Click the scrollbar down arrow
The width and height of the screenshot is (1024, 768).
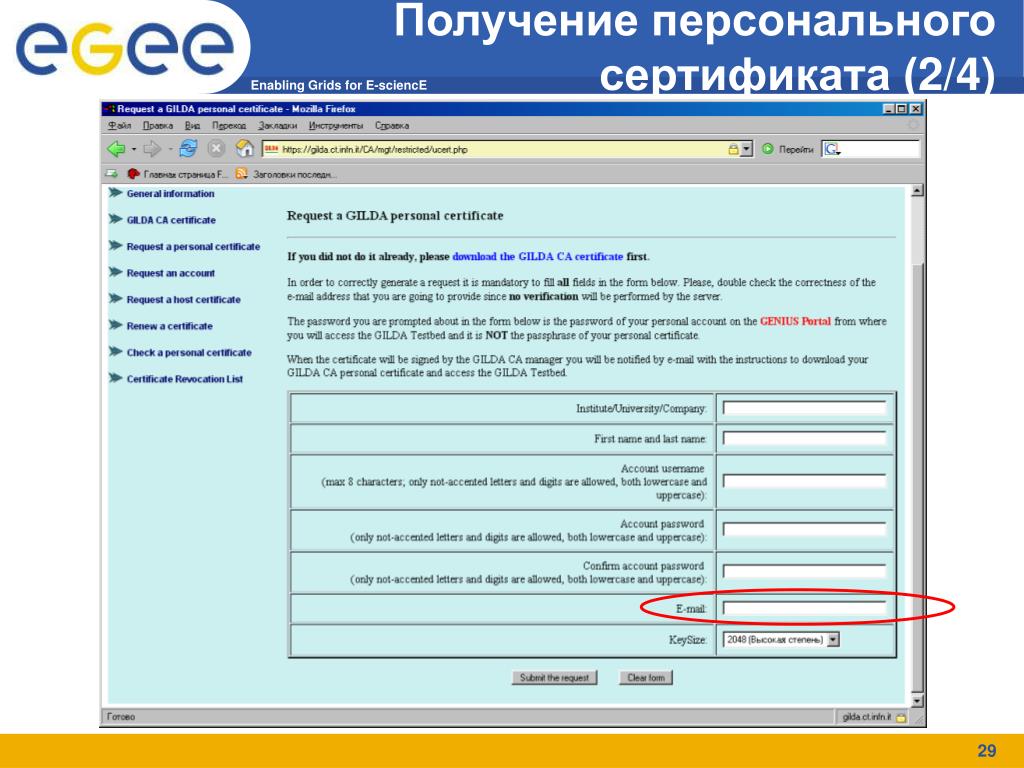(917, 701)
